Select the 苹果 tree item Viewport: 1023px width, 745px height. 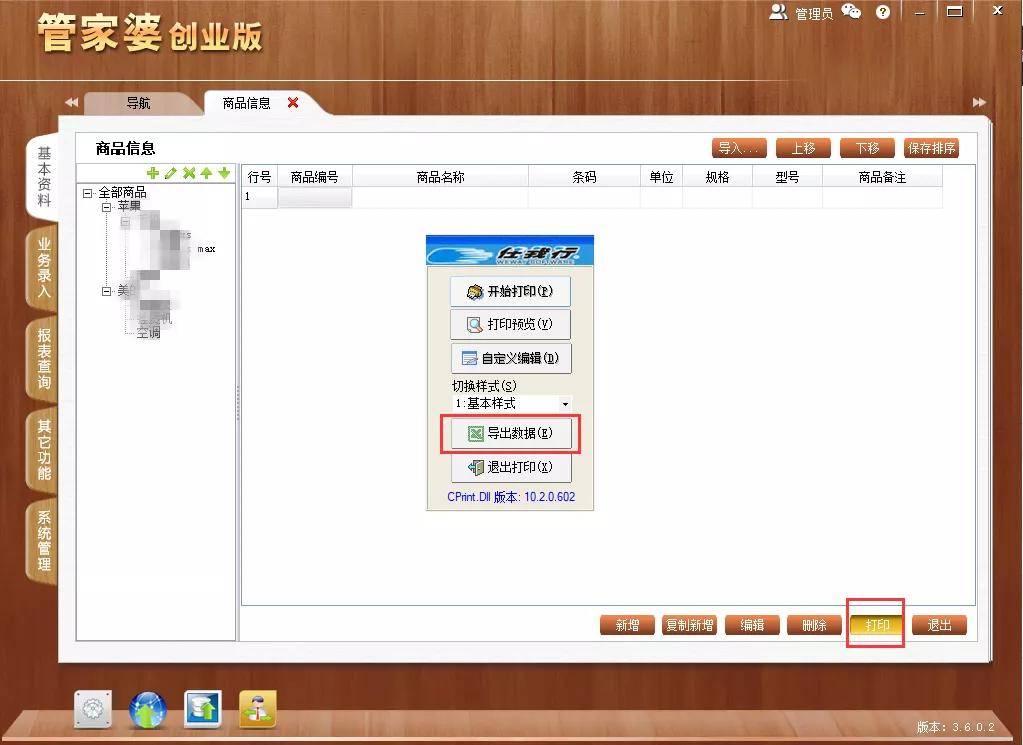tap(129, 207)
